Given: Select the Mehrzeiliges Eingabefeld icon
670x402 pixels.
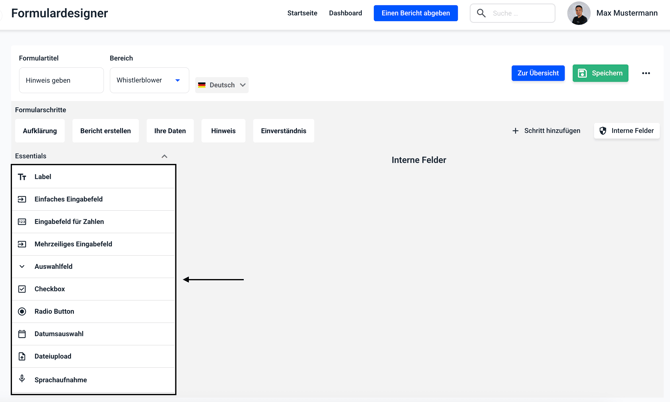Looking at the screenshot, I should point(22,244).
